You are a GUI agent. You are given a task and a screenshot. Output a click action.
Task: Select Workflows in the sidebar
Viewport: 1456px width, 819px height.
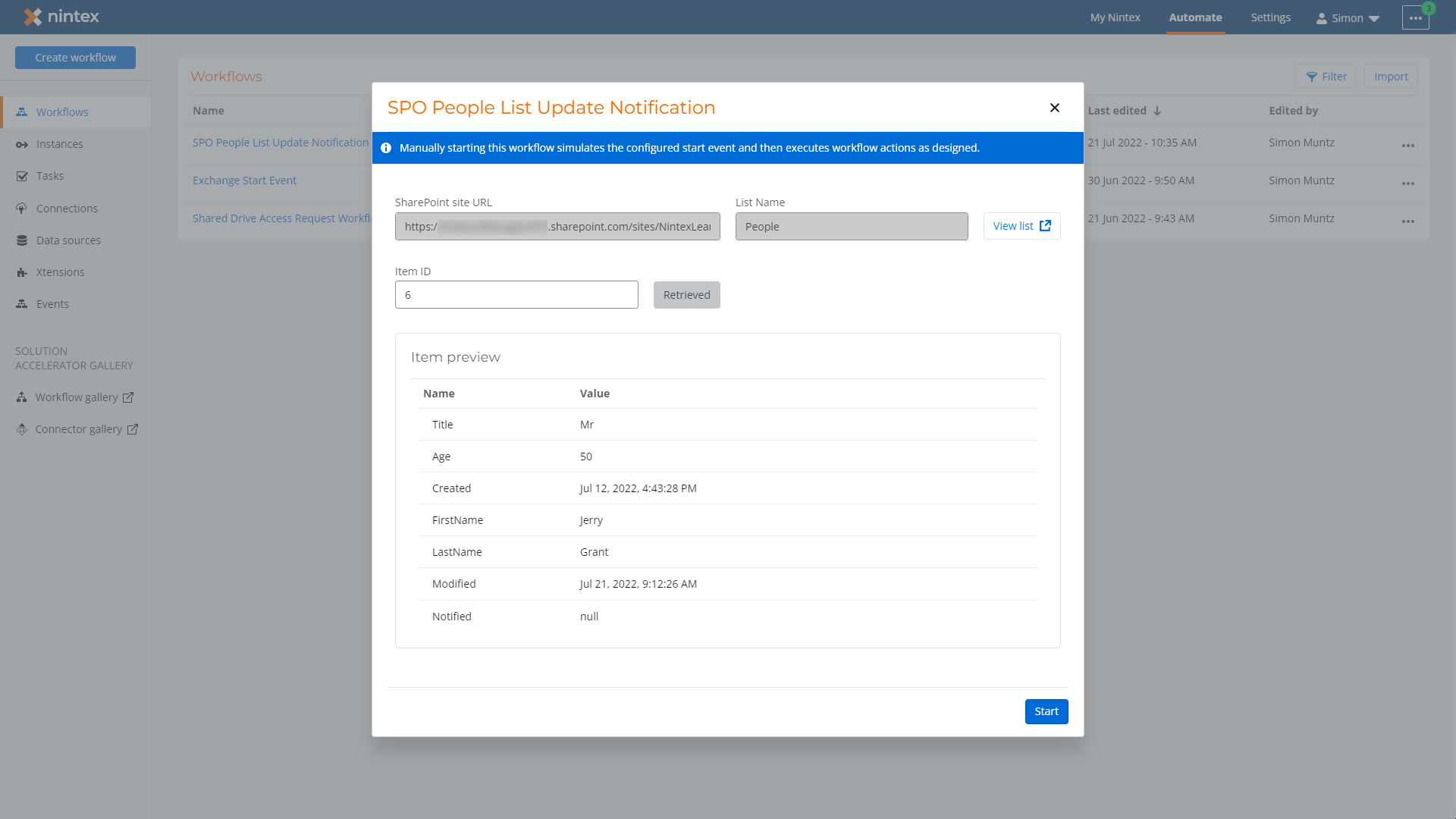pos(75,112)
